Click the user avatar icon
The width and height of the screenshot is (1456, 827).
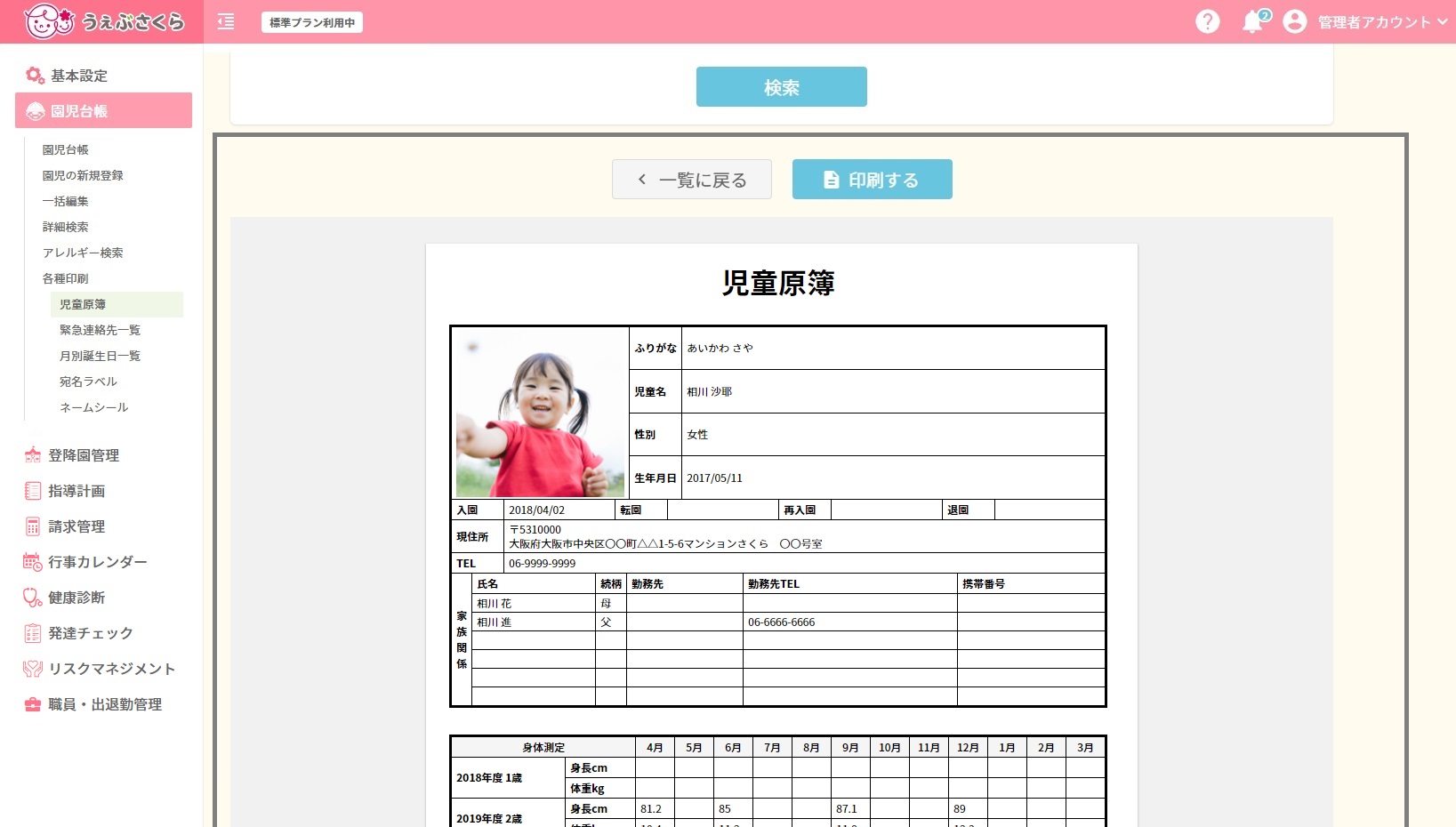pos(1295,21)
